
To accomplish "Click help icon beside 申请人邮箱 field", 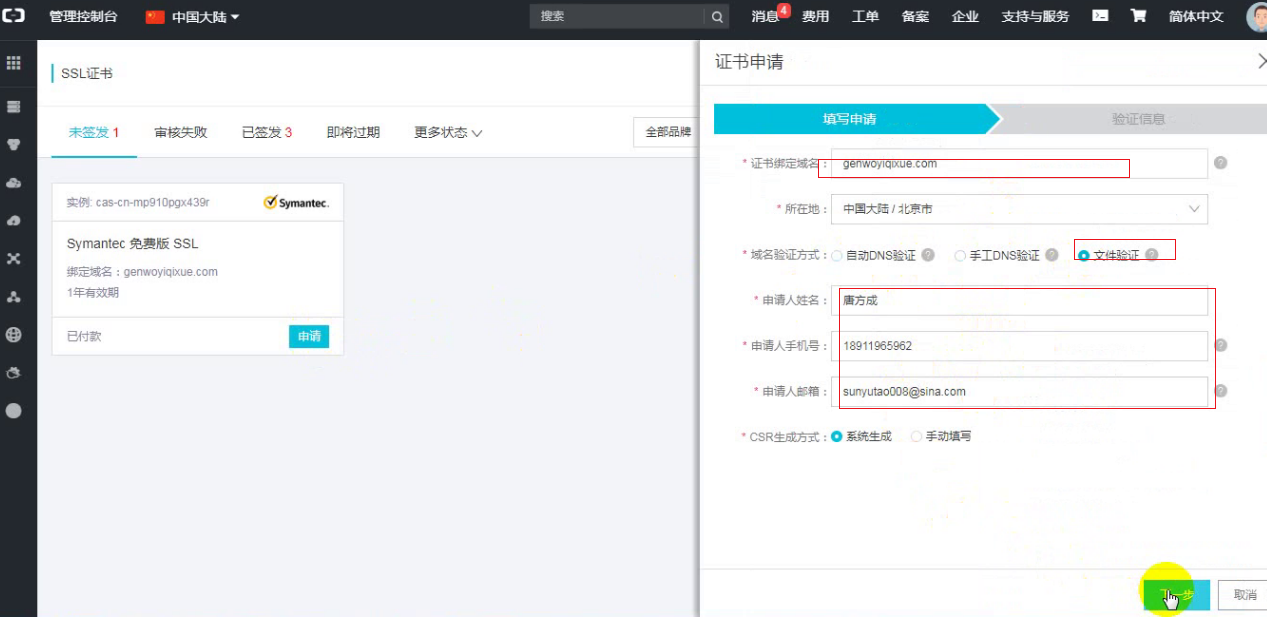I will 1221,391.
